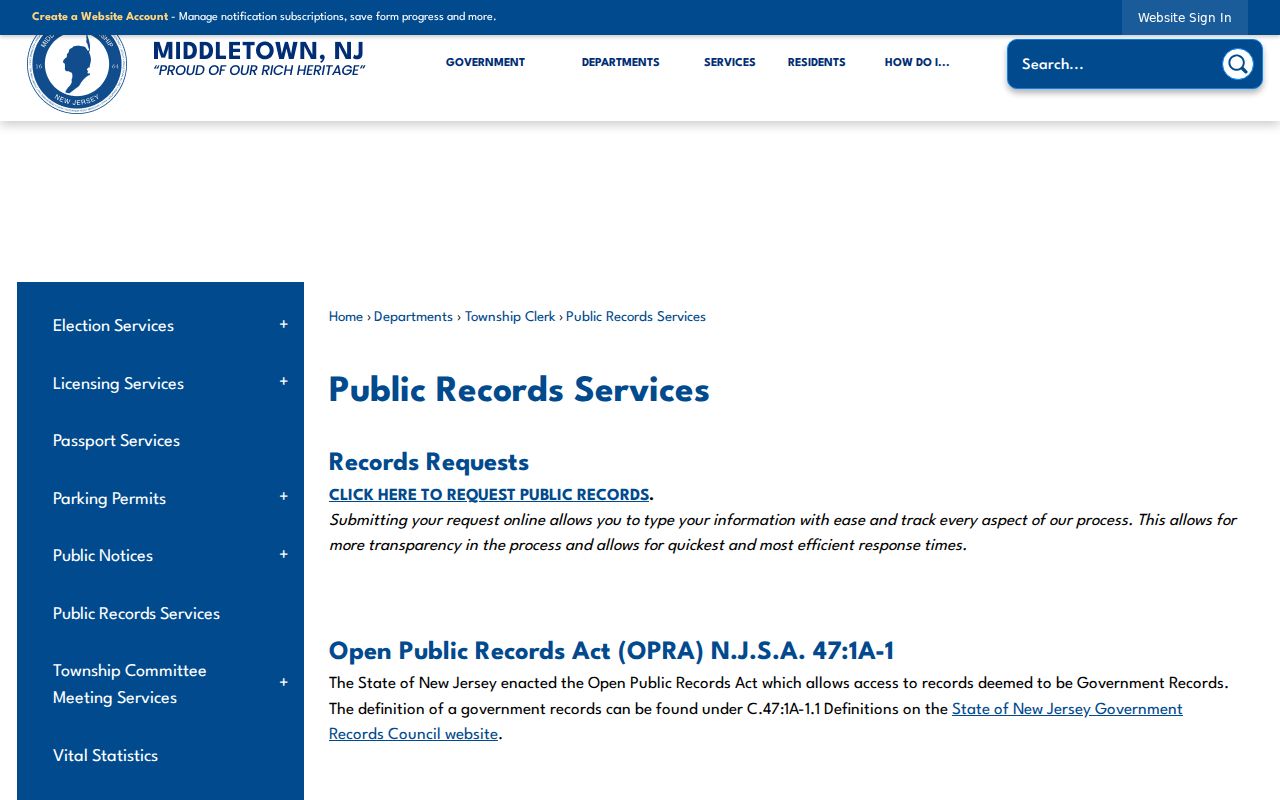Screen dimensions: 1280x800
Task: Expand the Election Services submenu
Action: click(284, 325)
